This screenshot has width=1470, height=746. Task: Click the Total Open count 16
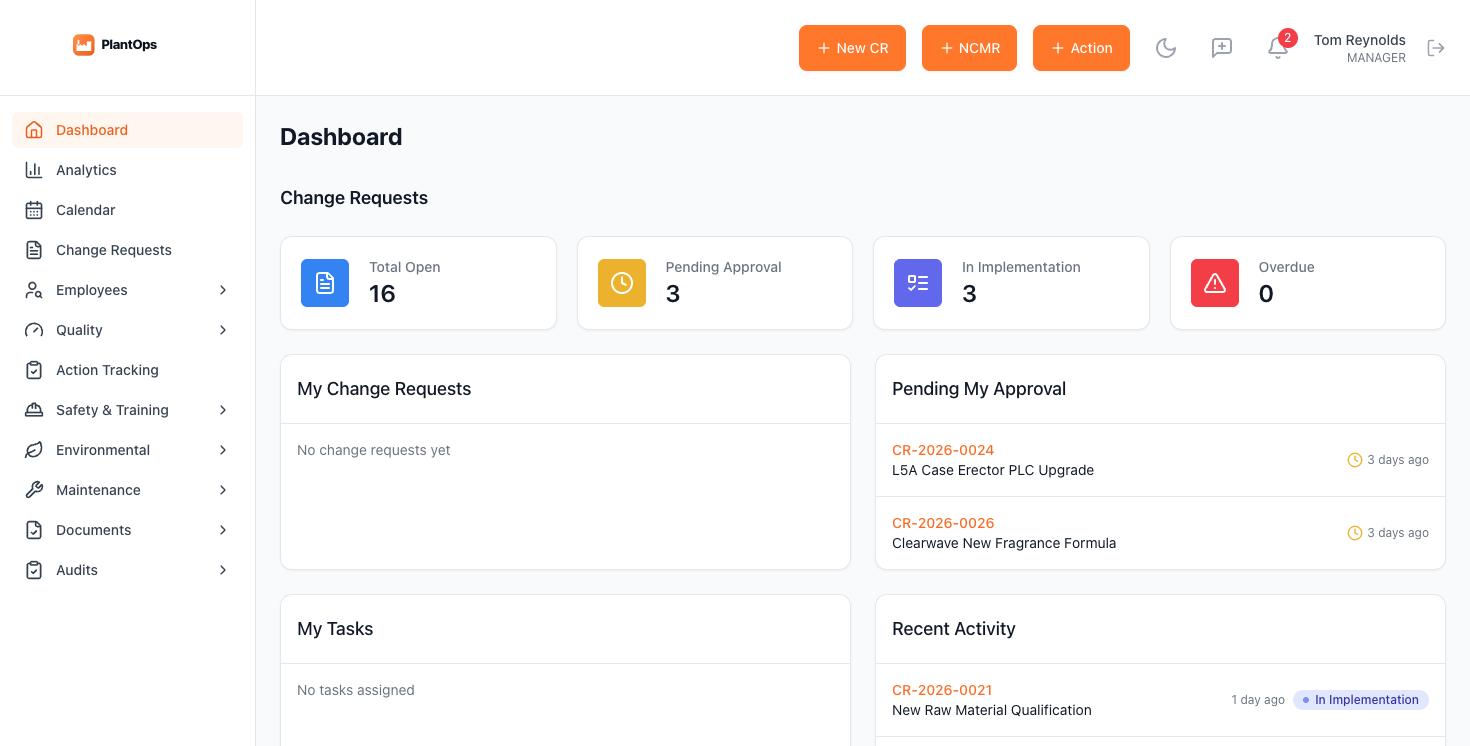pos(382,294)
